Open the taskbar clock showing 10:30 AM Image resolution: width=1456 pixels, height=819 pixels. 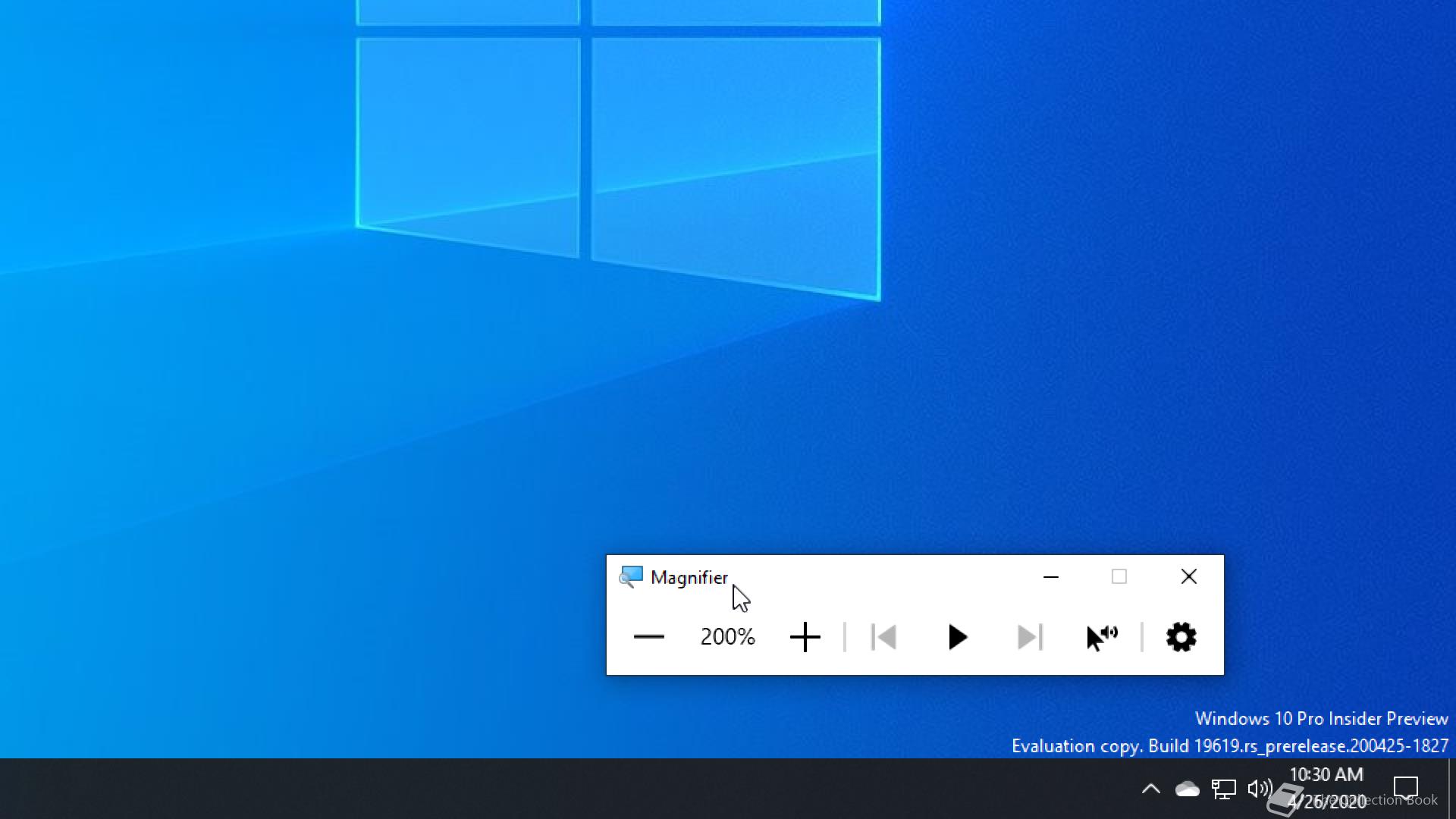[x=1327, y=788]
